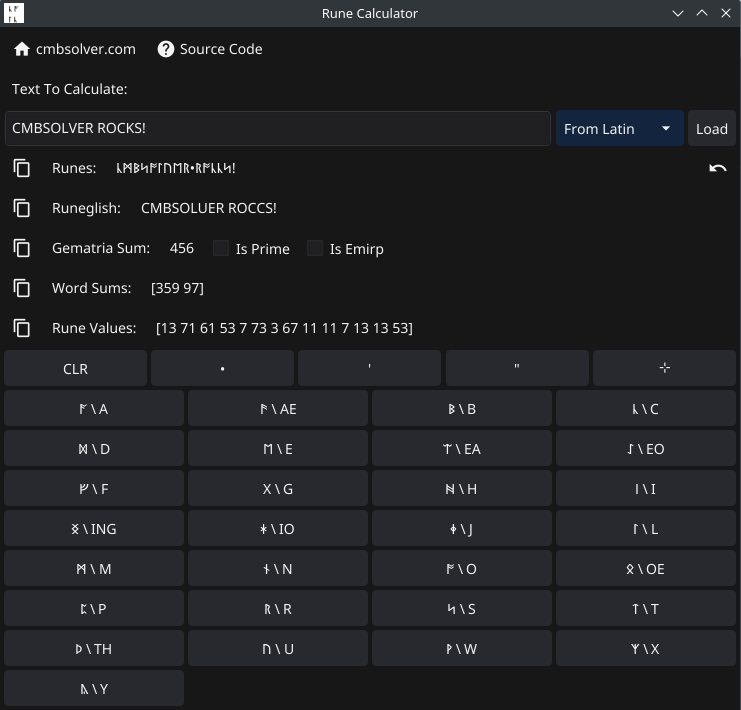Screen dimensions: 741x710
Task: Toggle the Is Prime checkbox
Action: (x=221, y=248)
